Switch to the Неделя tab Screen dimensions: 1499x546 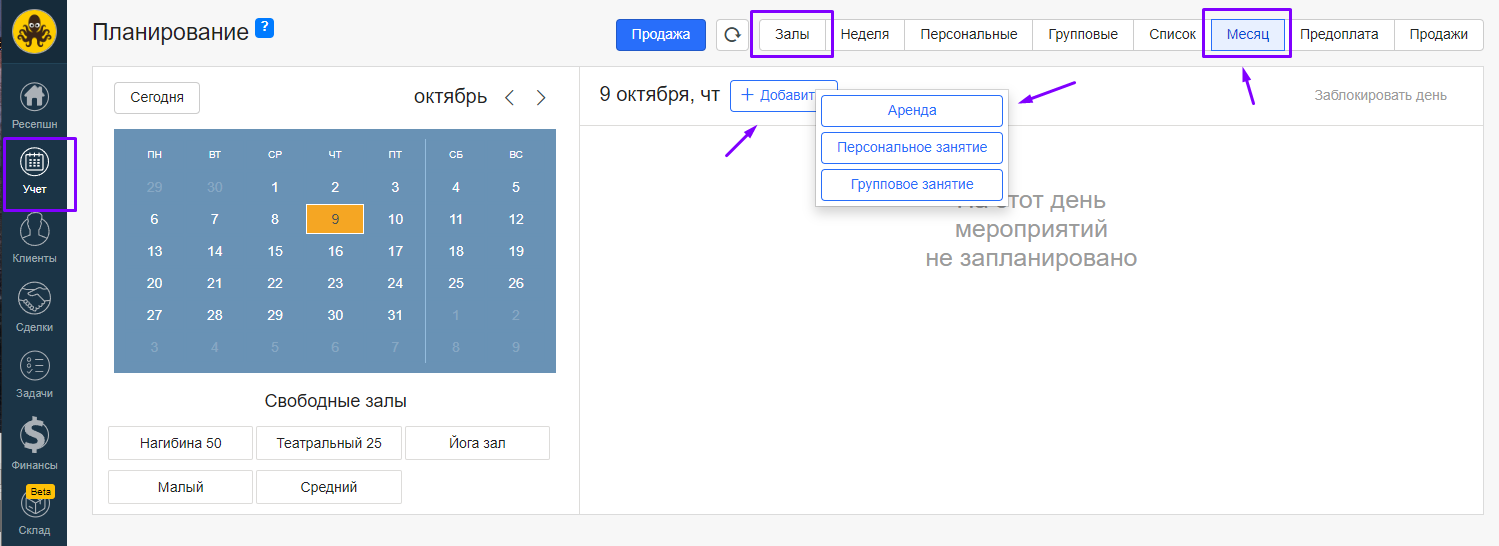[x=865, y=34]
